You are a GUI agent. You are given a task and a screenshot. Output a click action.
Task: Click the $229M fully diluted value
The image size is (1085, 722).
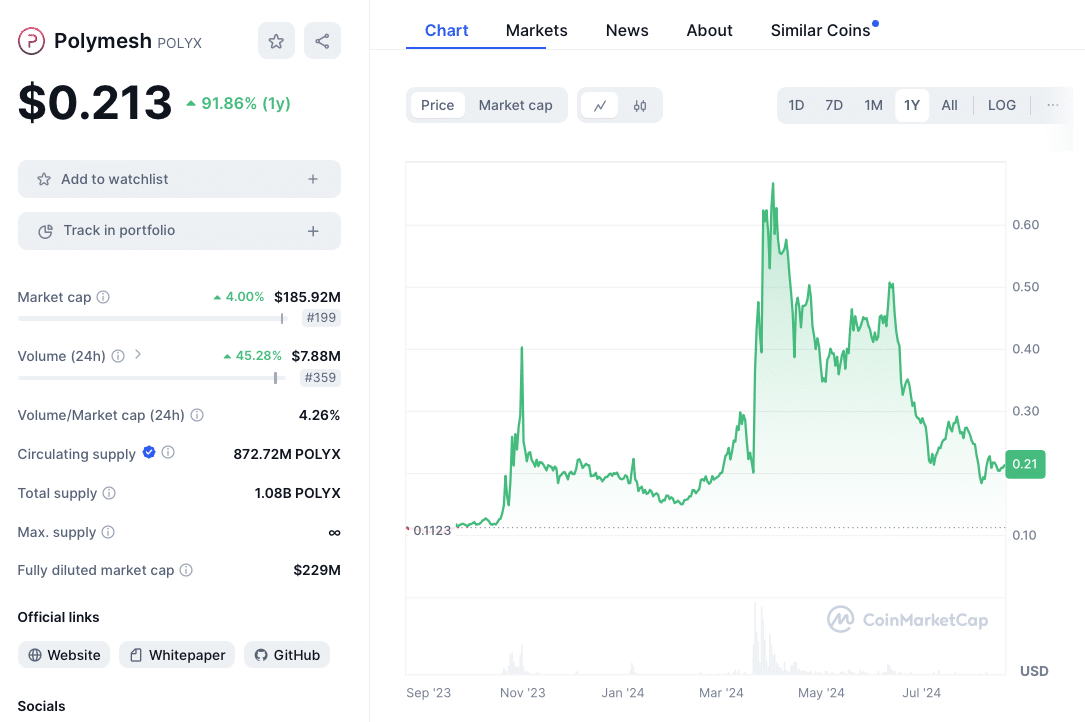(317, 570)
